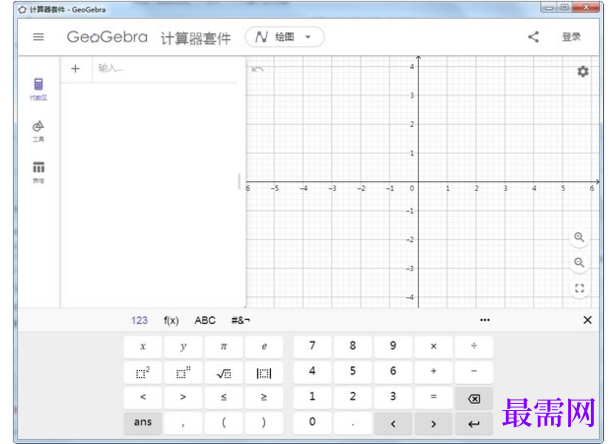
Task: Focus the 输入 algebra input field
Action: tap(164, 69)
